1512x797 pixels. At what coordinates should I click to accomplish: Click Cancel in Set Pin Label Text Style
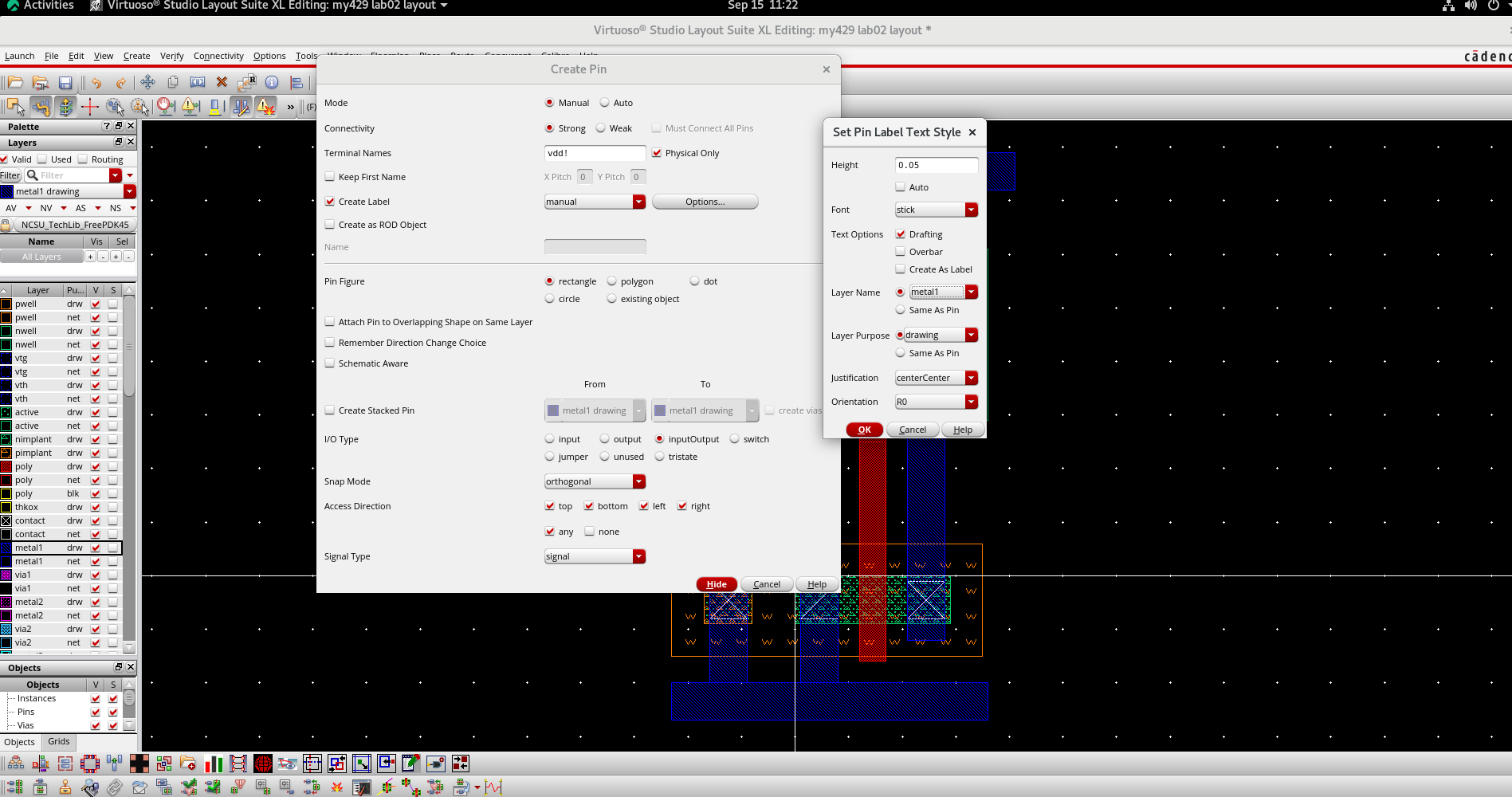point(913,430)
